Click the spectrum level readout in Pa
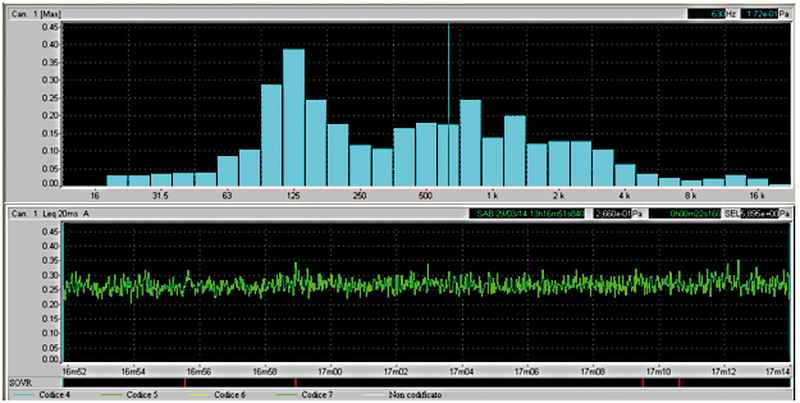The image size is (800, 403). pos(760,14)
